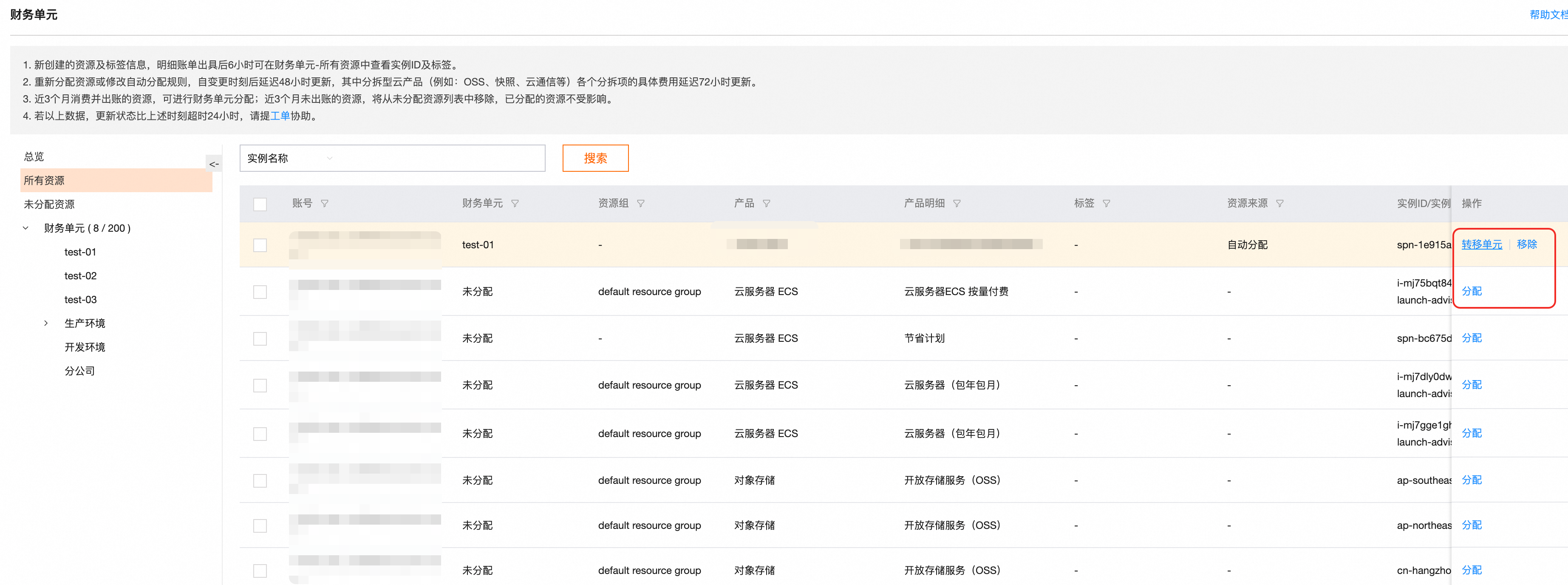Collapse the sidebar with the arrow button
Image resolution: width=1568 pixels, height=585 pixels.
tap(214, 164)
